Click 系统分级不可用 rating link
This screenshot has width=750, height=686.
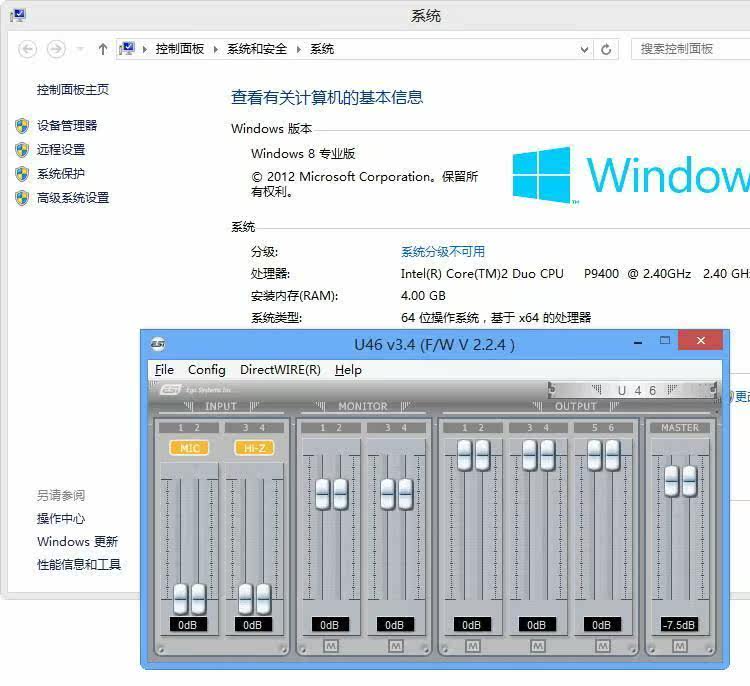(x=443, y=252)
